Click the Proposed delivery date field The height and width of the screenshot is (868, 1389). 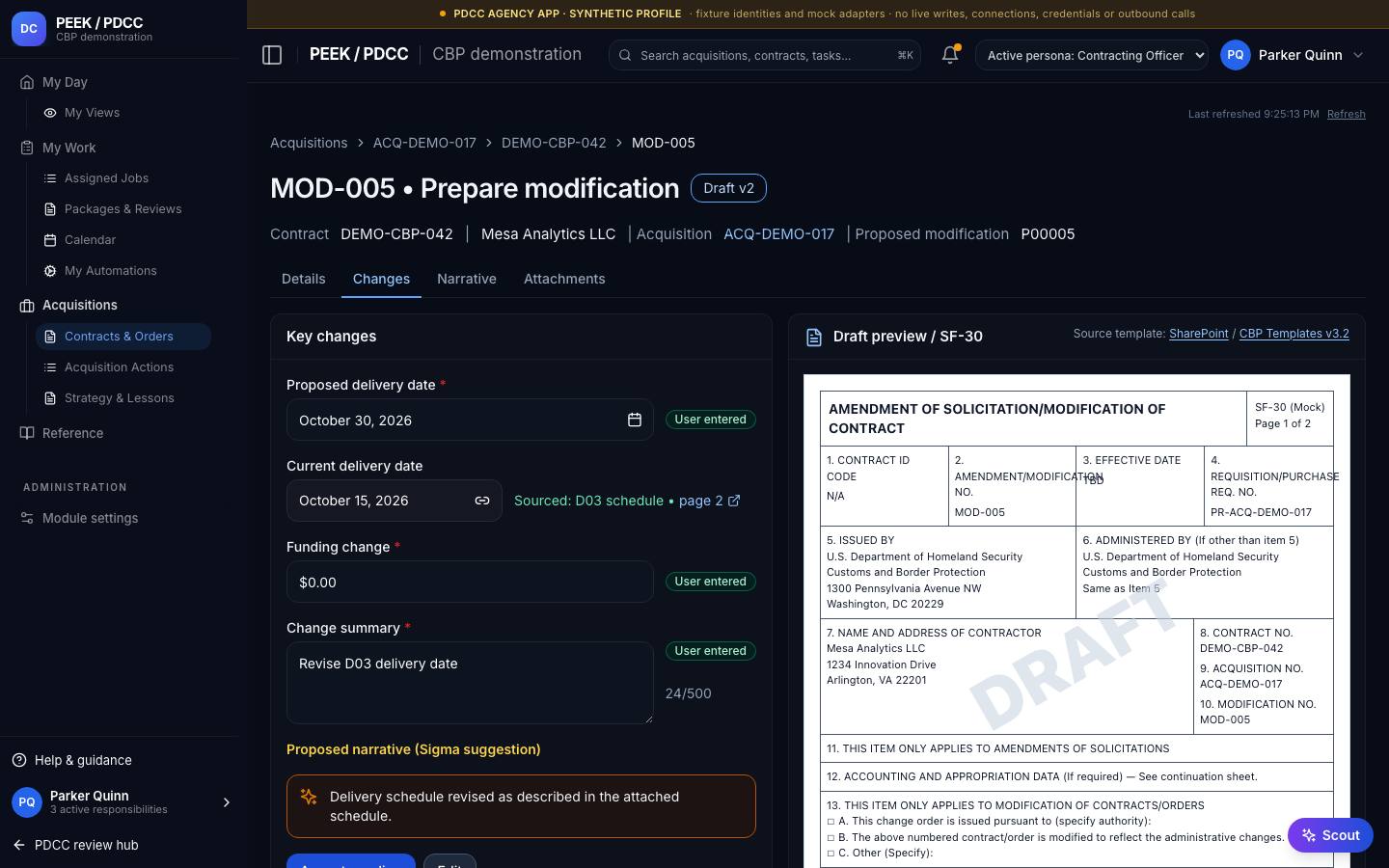pyautogui.click(x=470, y=420)
